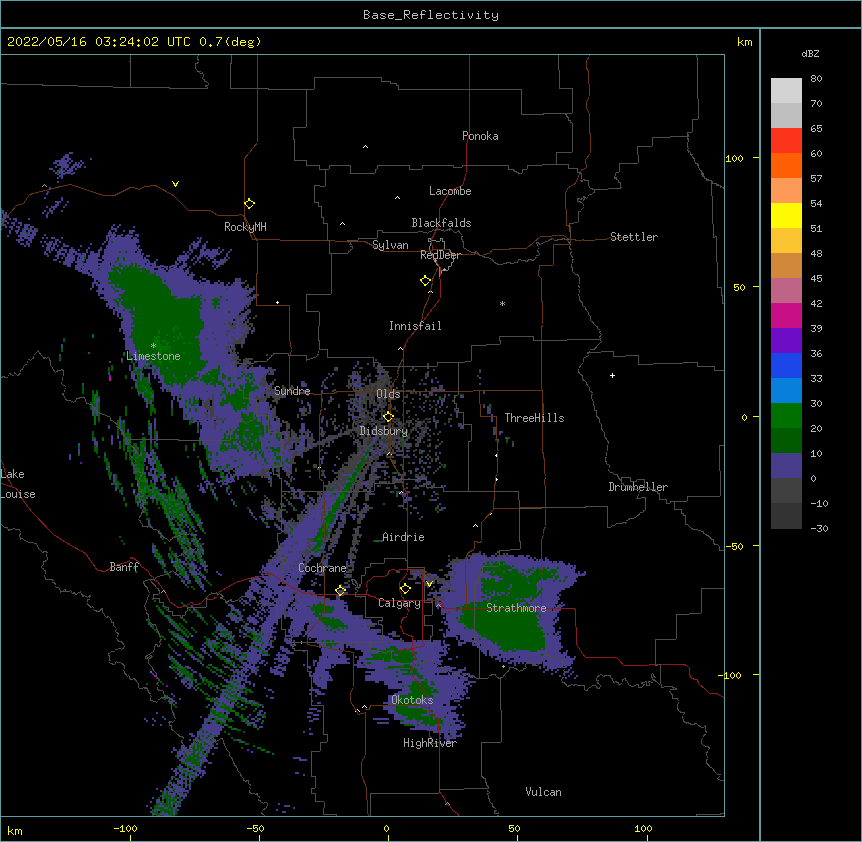Image resolution: width=862 pixels, height=842 pixels.
Task: Click the magenta 42 dBZ legend swatch
Action: [786, 315]
